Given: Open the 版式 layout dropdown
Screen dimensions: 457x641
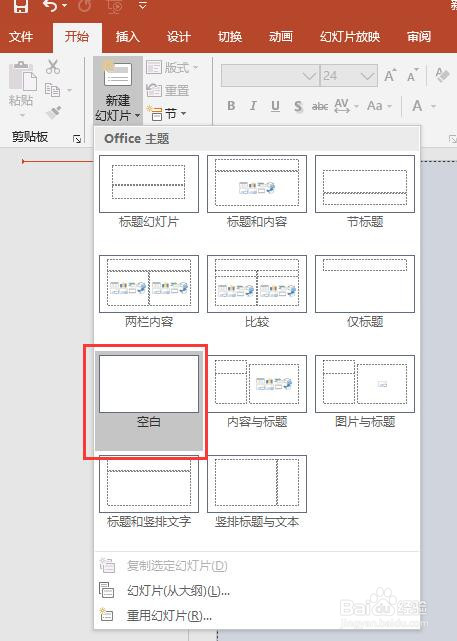Looking at the screenshot, I should click(x=172, y=67).
